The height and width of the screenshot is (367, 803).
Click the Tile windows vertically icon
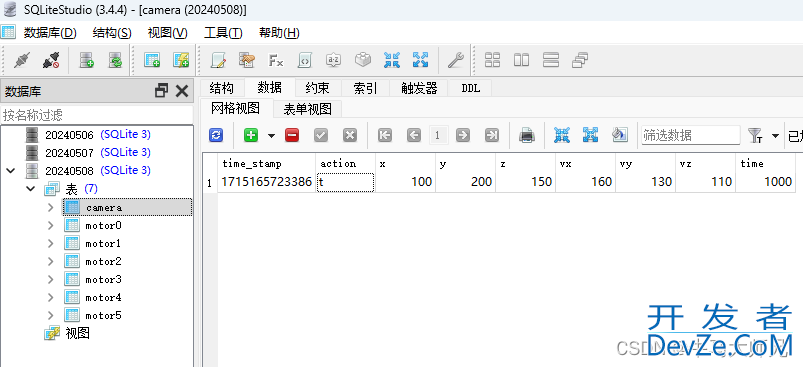[x=551, y=60]
